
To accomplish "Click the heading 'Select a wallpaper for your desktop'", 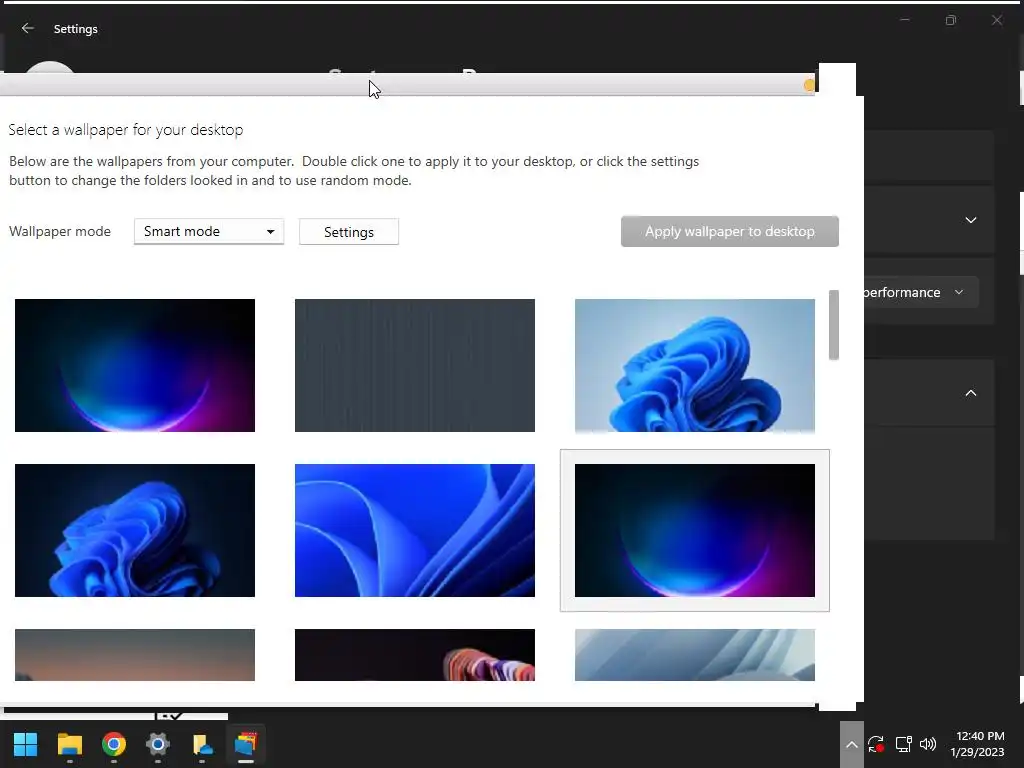I will (126, 130).
